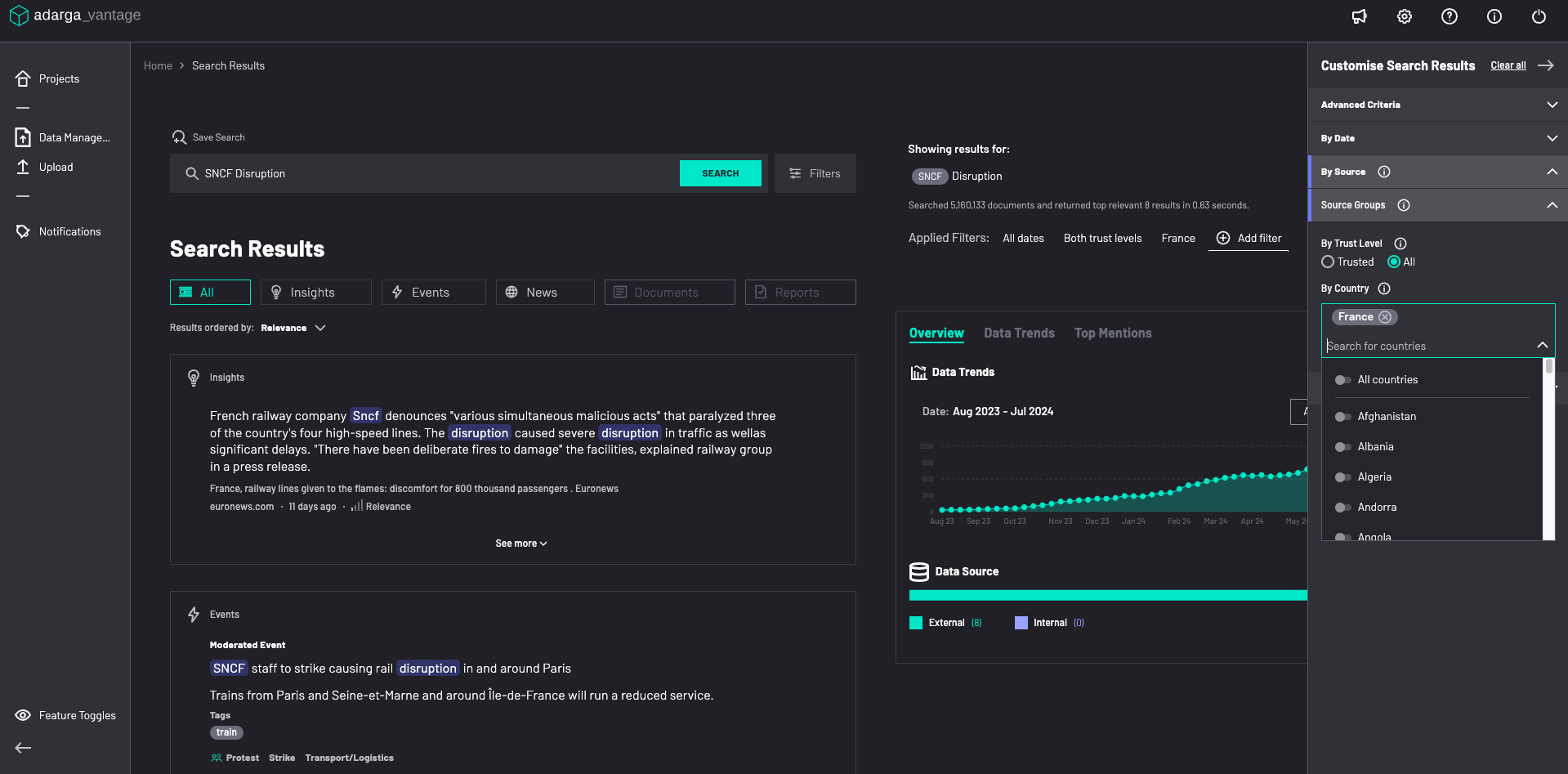1568x774 pixels.
Task: Open the help question mark icon
Action: (1450, 16)
